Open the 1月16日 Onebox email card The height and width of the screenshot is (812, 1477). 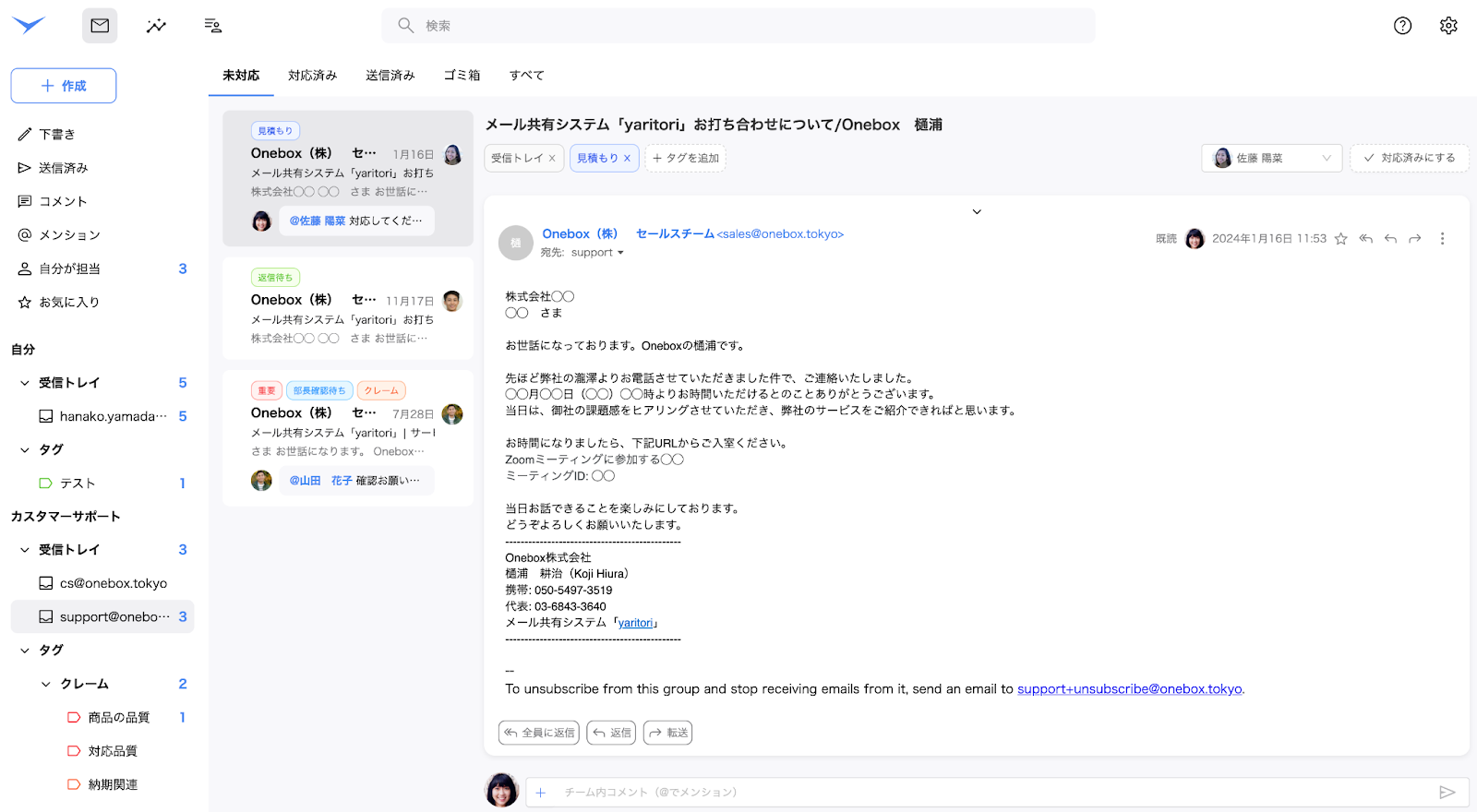pyautogui.click(x=348, y=178)
